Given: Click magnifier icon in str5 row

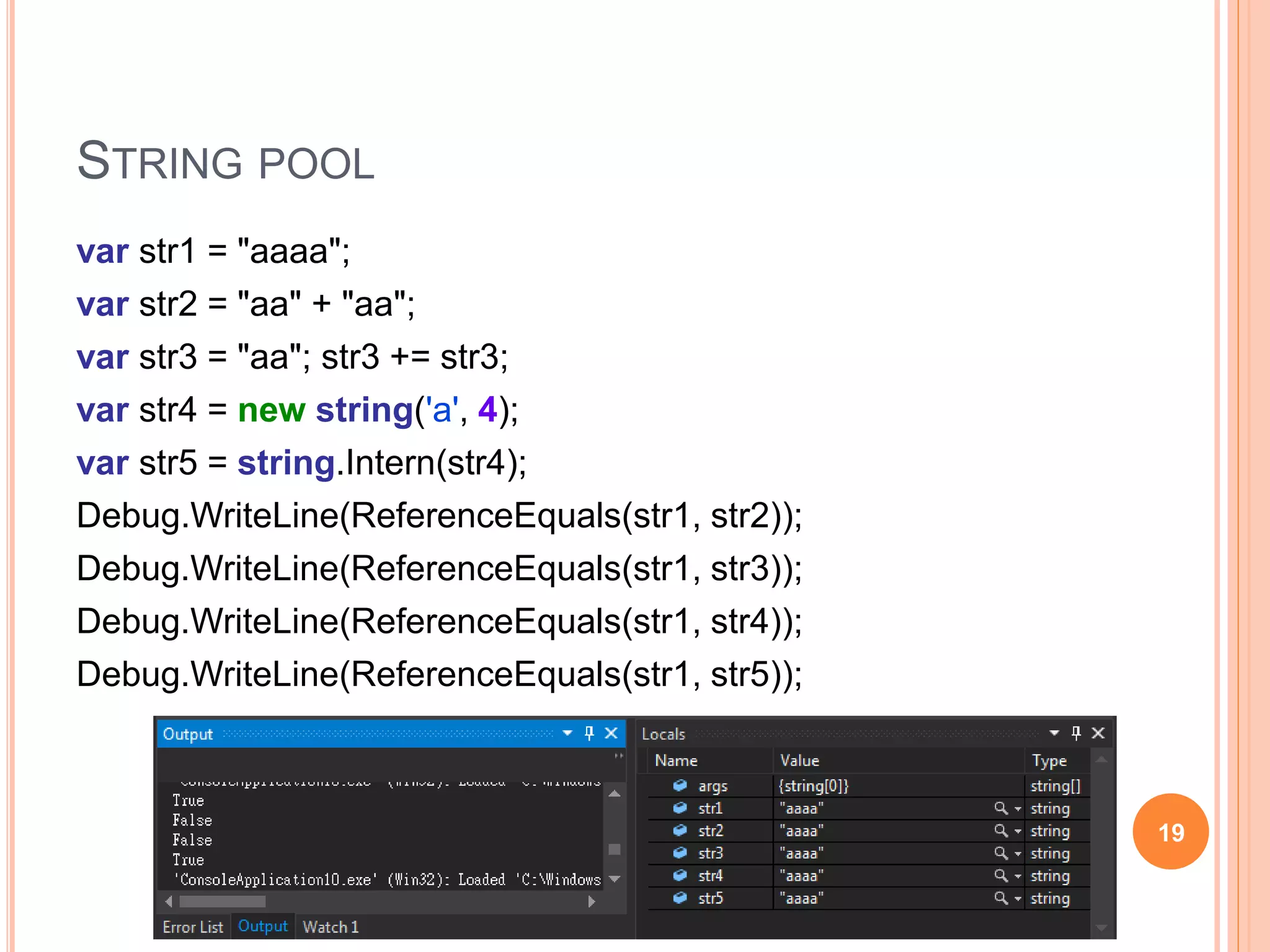Looking at the screenshot, I should click(x=1000, y=898).
